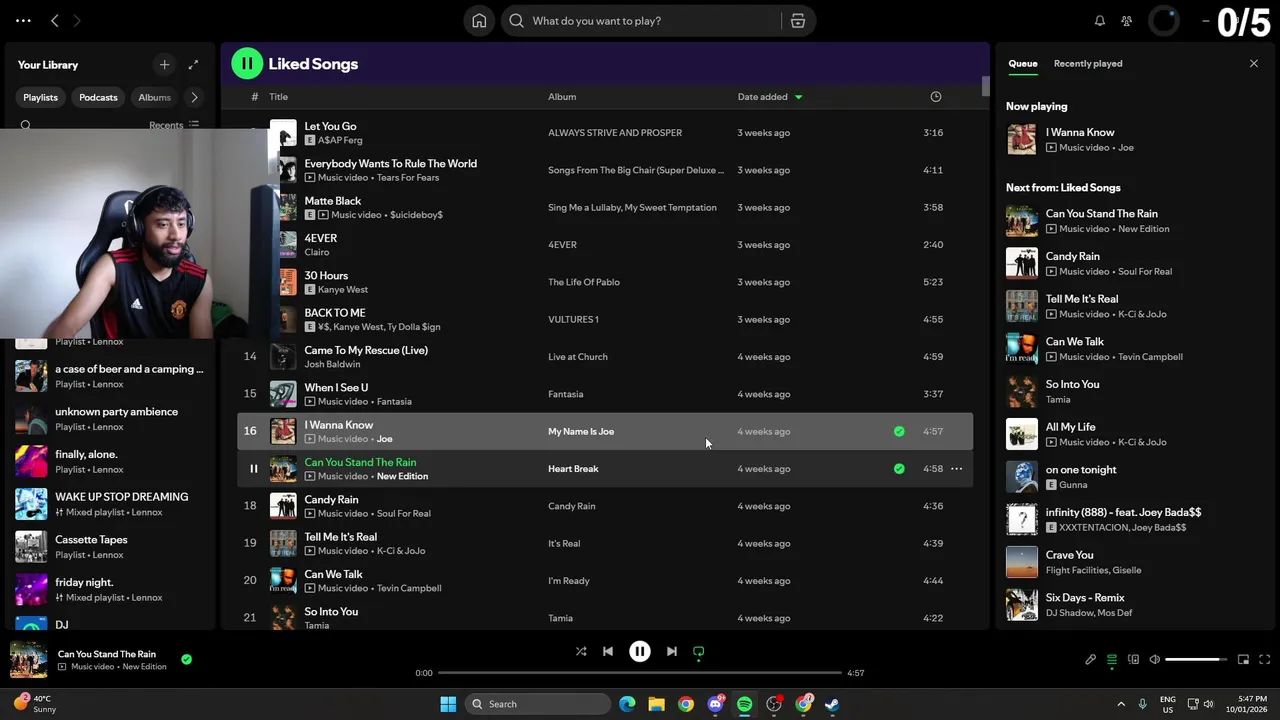Screen dimensions: 1280x720
Task: Select 'Six Days - Remix' in queue
Action: click(x=1133, y=605)
